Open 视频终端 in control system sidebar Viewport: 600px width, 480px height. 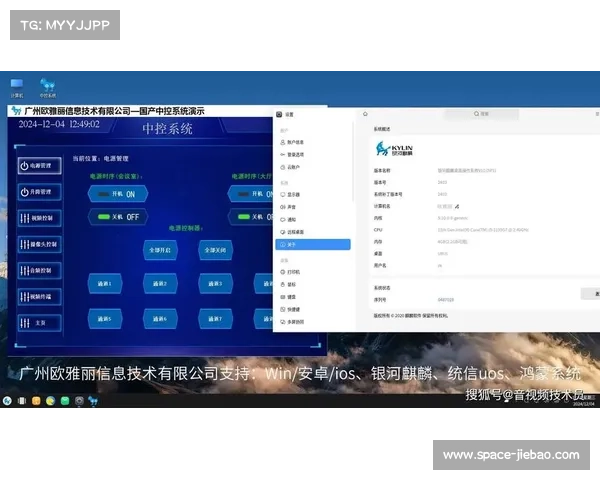click(x=39, y=297)
